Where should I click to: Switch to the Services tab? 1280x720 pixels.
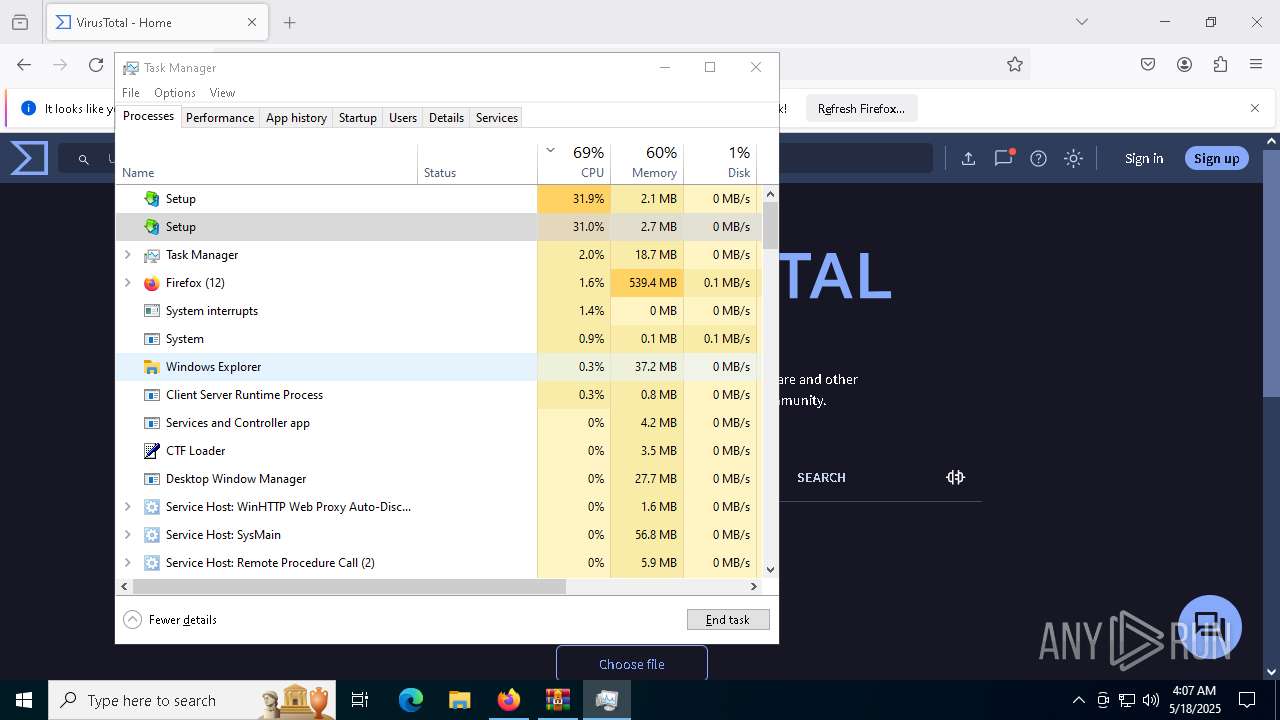(497, 118)
